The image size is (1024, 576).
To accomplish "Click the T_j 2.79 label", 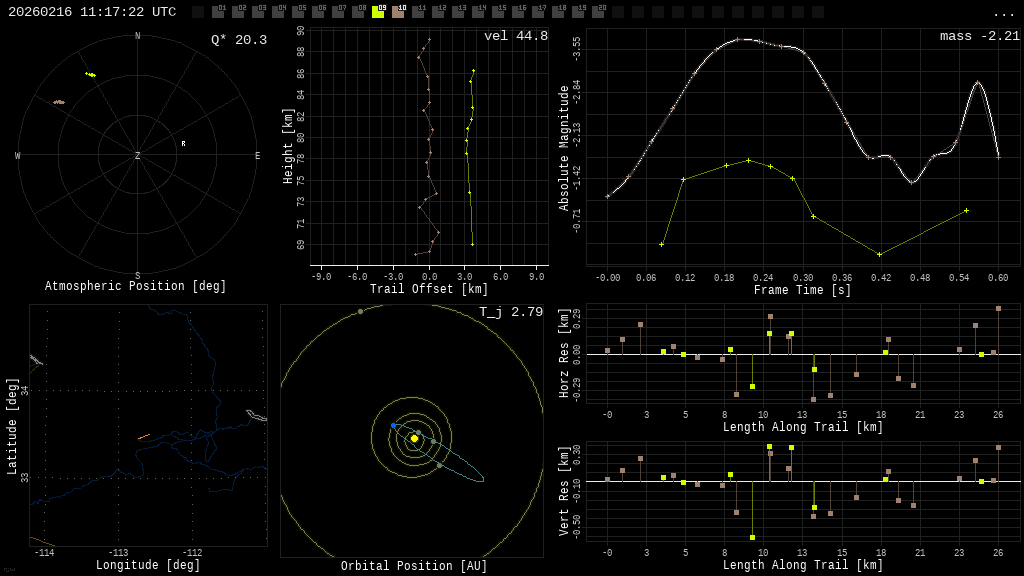I will click(x=510, y=312).
